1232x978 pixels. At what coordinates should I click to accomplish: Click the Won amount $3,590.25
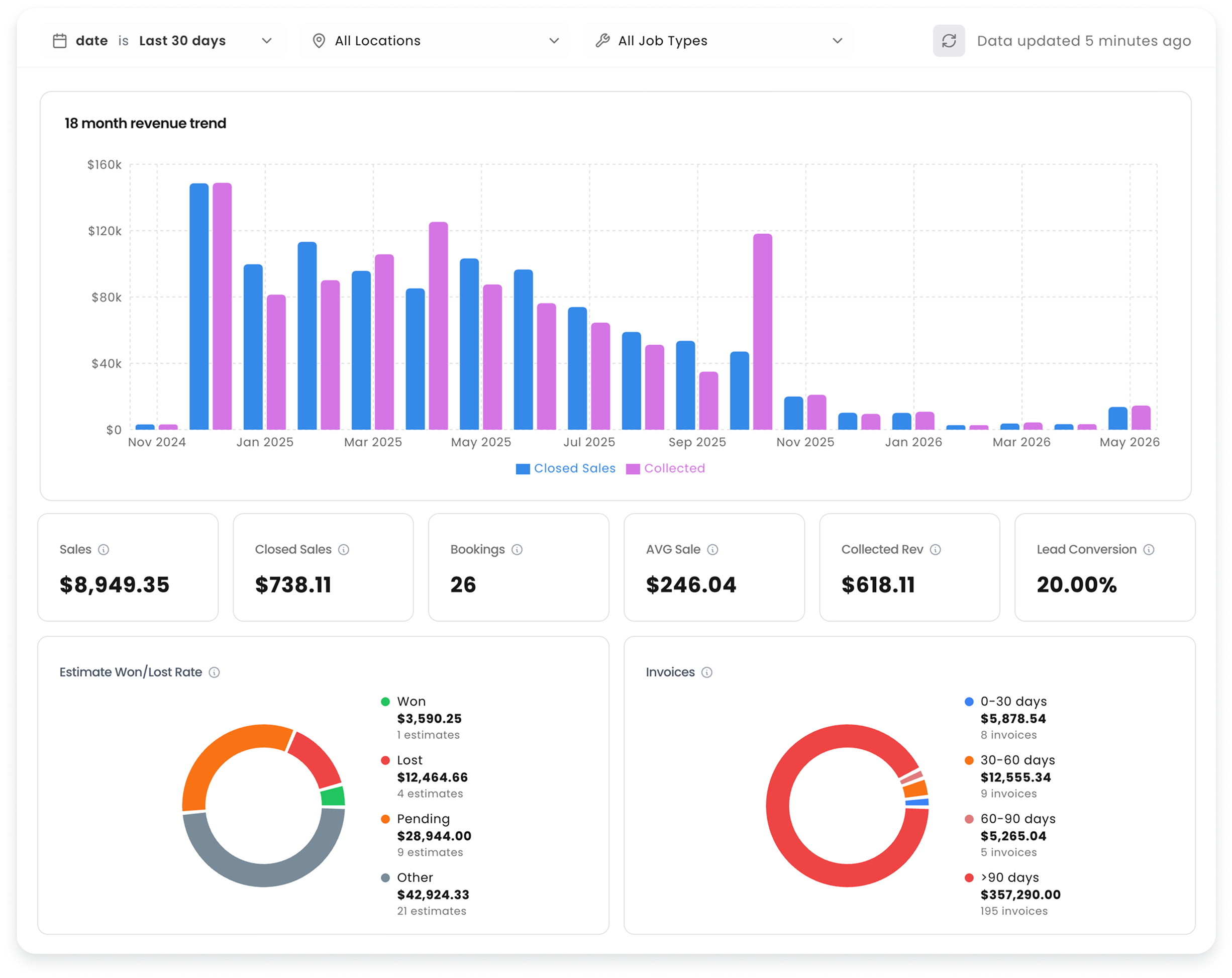(x=429, y=719)
